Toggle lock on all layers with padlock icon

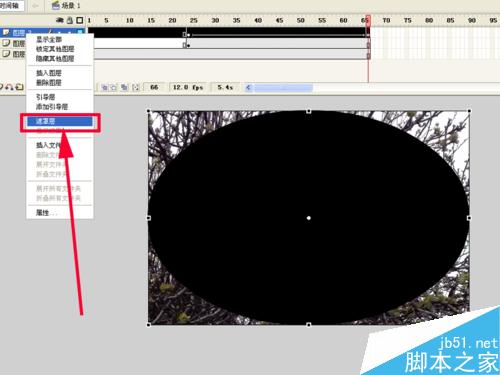(x=70, y=20)
